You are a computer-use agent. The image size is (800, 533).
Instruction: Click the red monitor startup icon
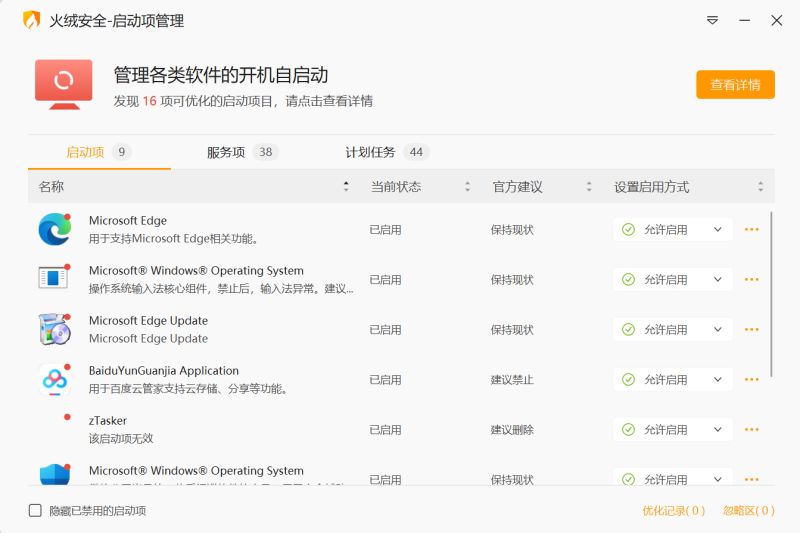tap(64, 84)
